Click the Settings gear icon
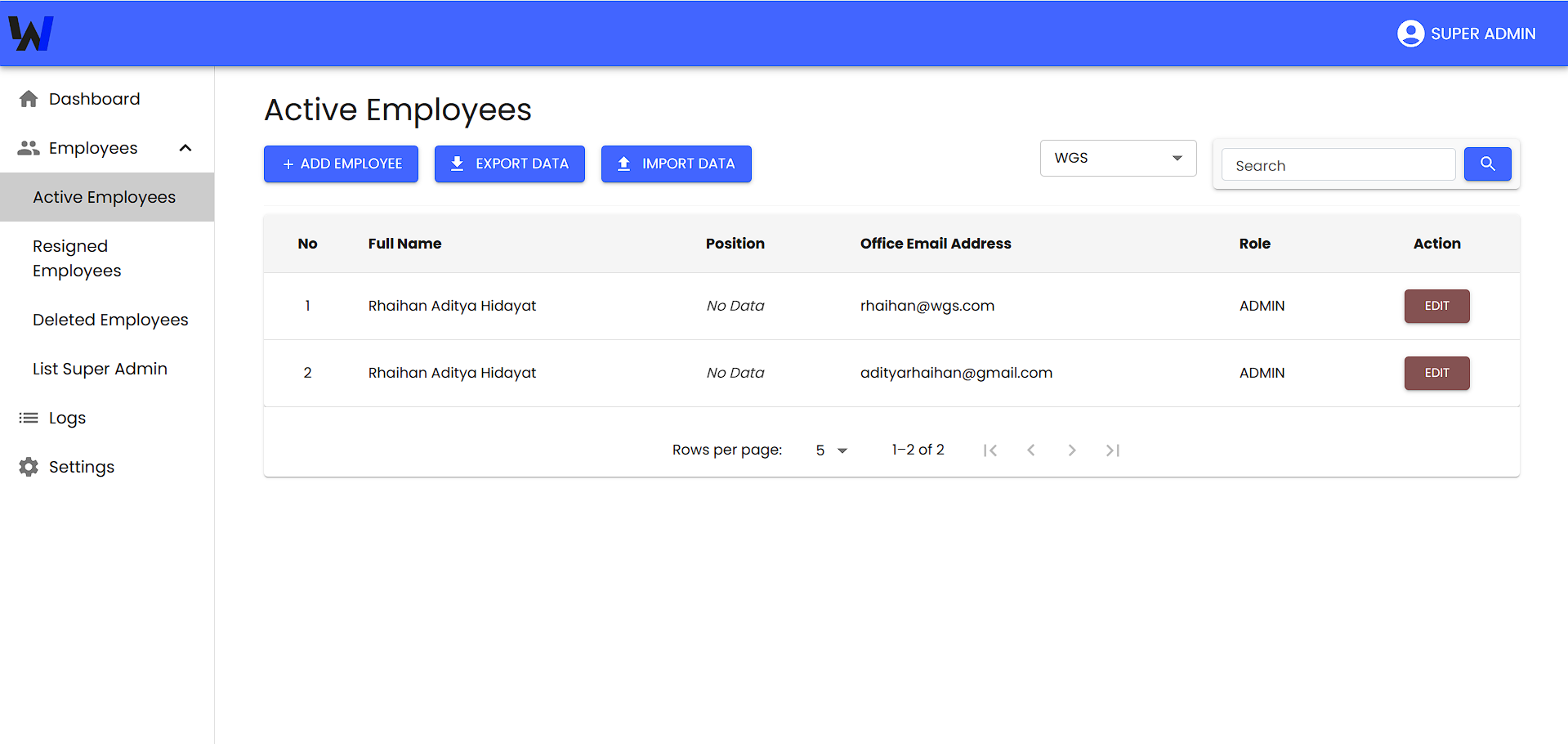This screenshot has height=744, width=1568. pos(29,467)
